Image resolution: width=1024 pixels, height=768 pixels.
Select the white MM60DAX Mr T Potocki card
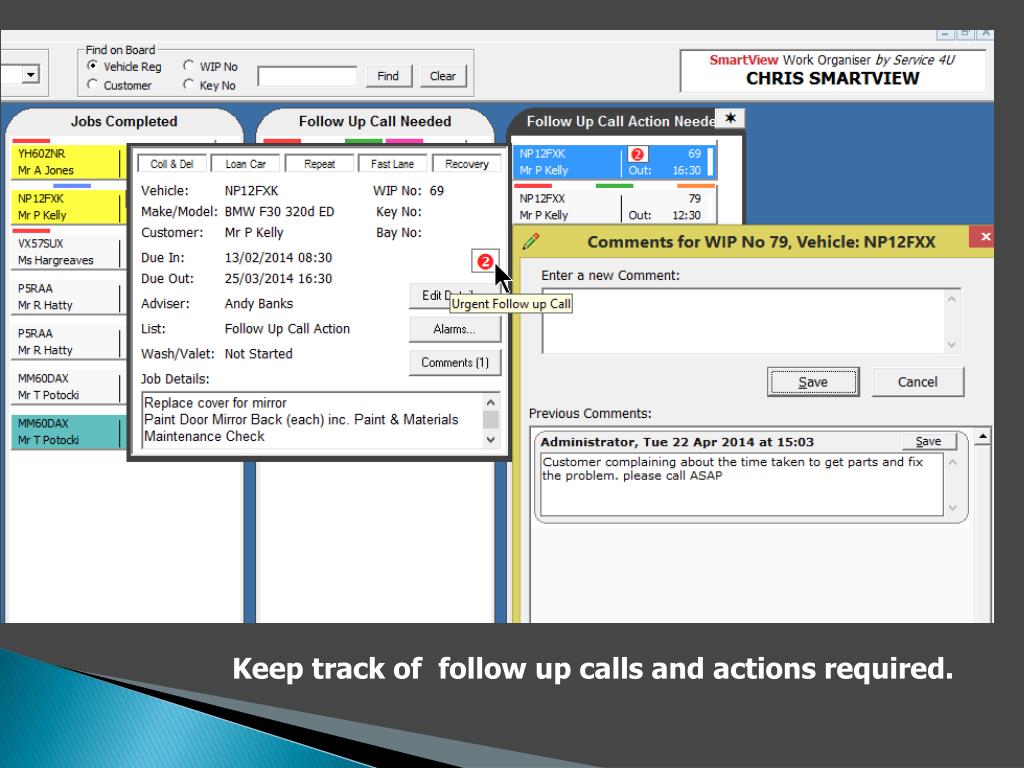tap(67, 387)
